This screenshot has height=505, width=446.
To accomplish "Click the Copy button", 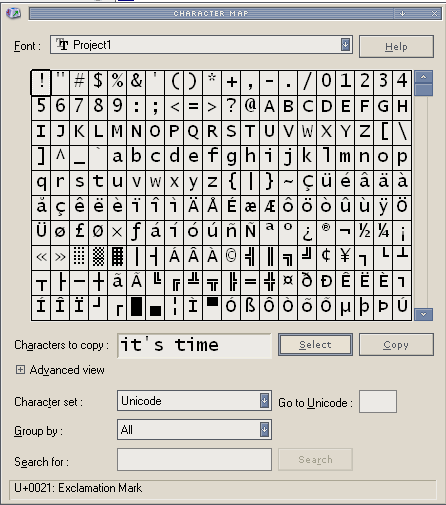I will tap(396, 345).
